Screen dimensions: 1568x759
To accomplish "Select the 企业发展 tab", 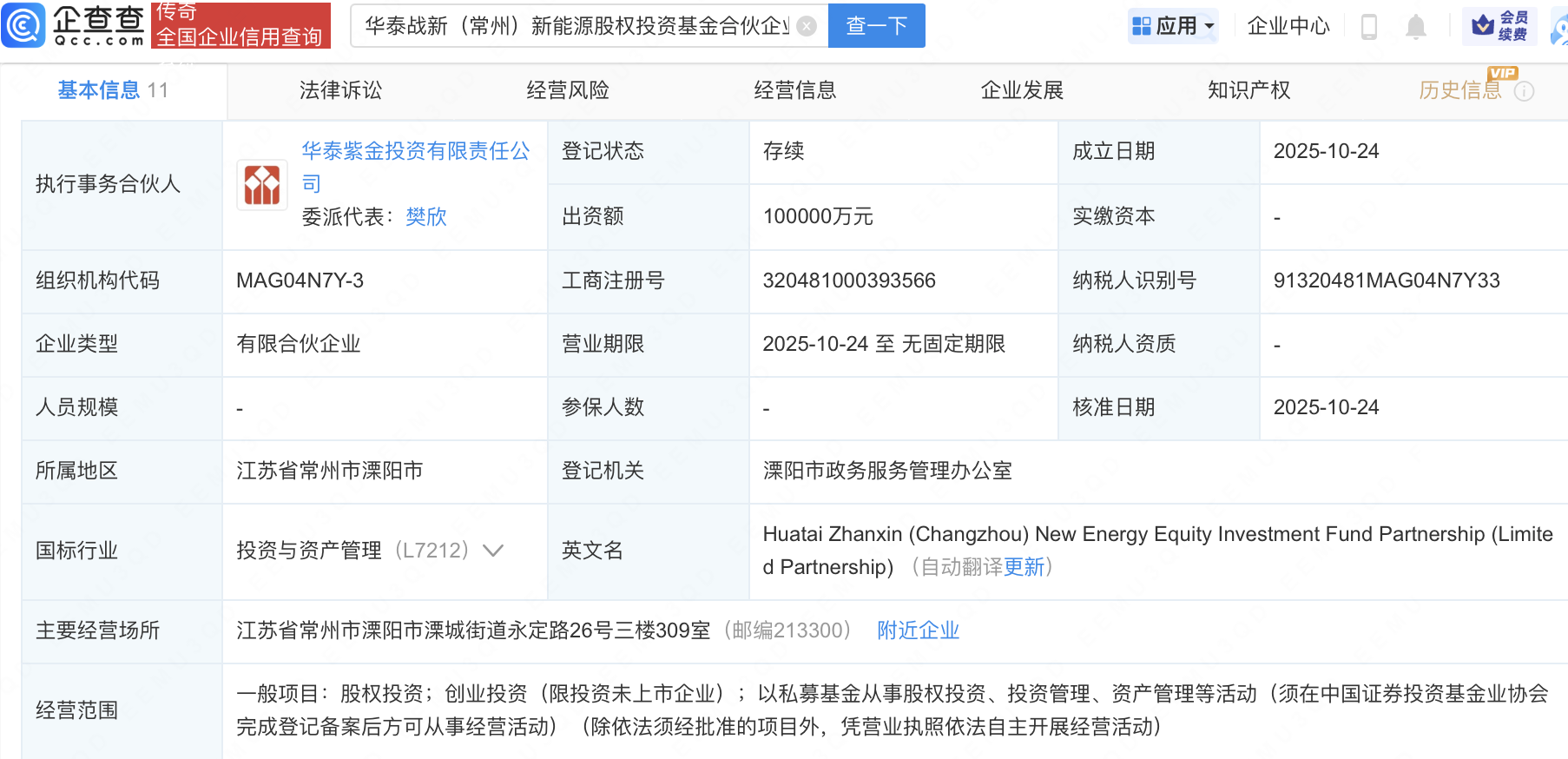I will [x=1022, y=90].
